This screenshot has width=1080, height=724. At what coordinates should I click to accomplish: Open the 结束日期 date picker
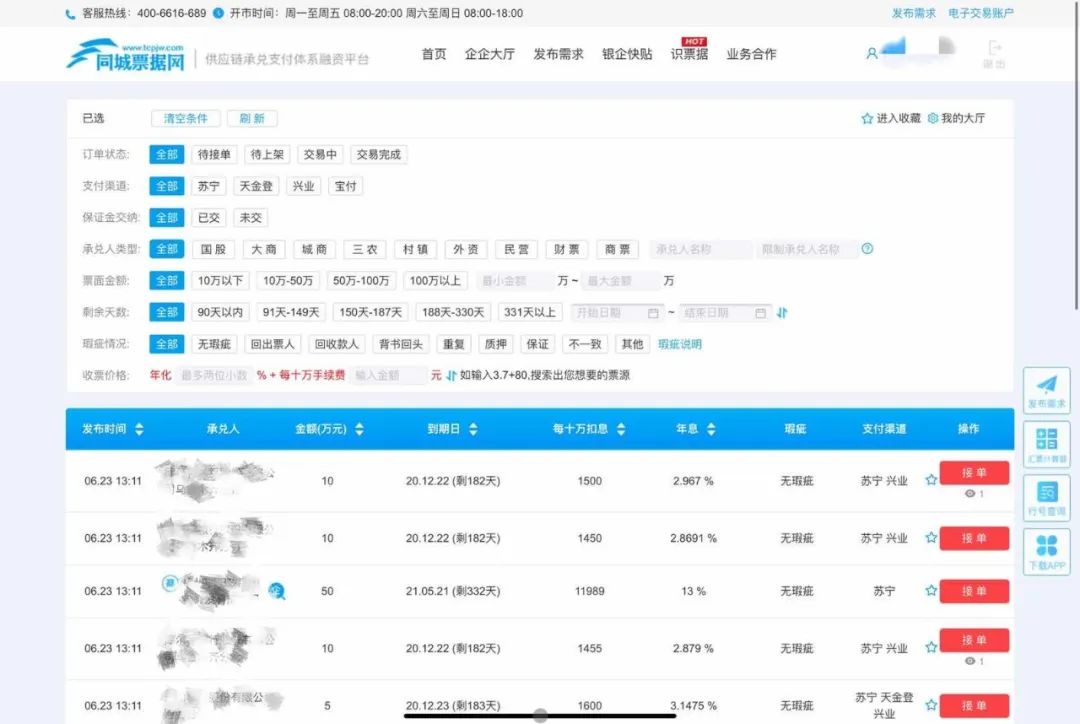point(723,312)
